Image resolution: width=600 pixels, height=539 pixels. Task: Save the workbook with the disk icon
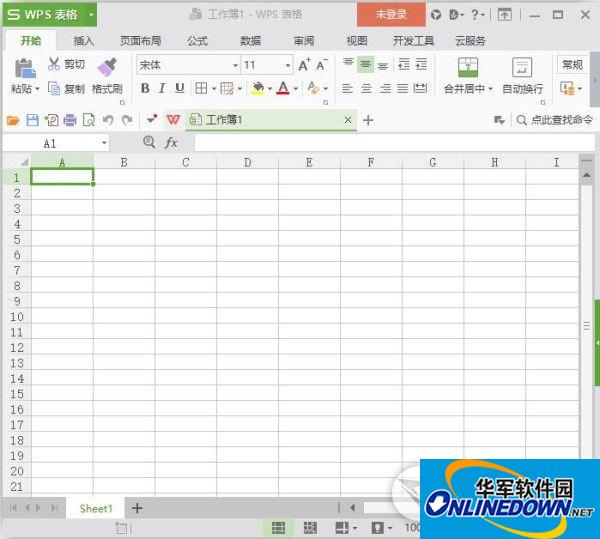33,121
